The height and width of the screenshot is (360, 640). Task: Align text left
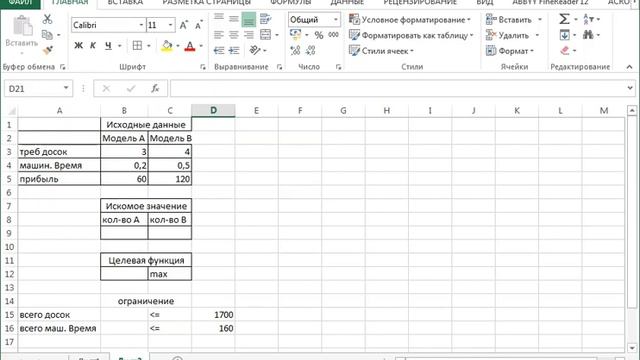(219, 35)
